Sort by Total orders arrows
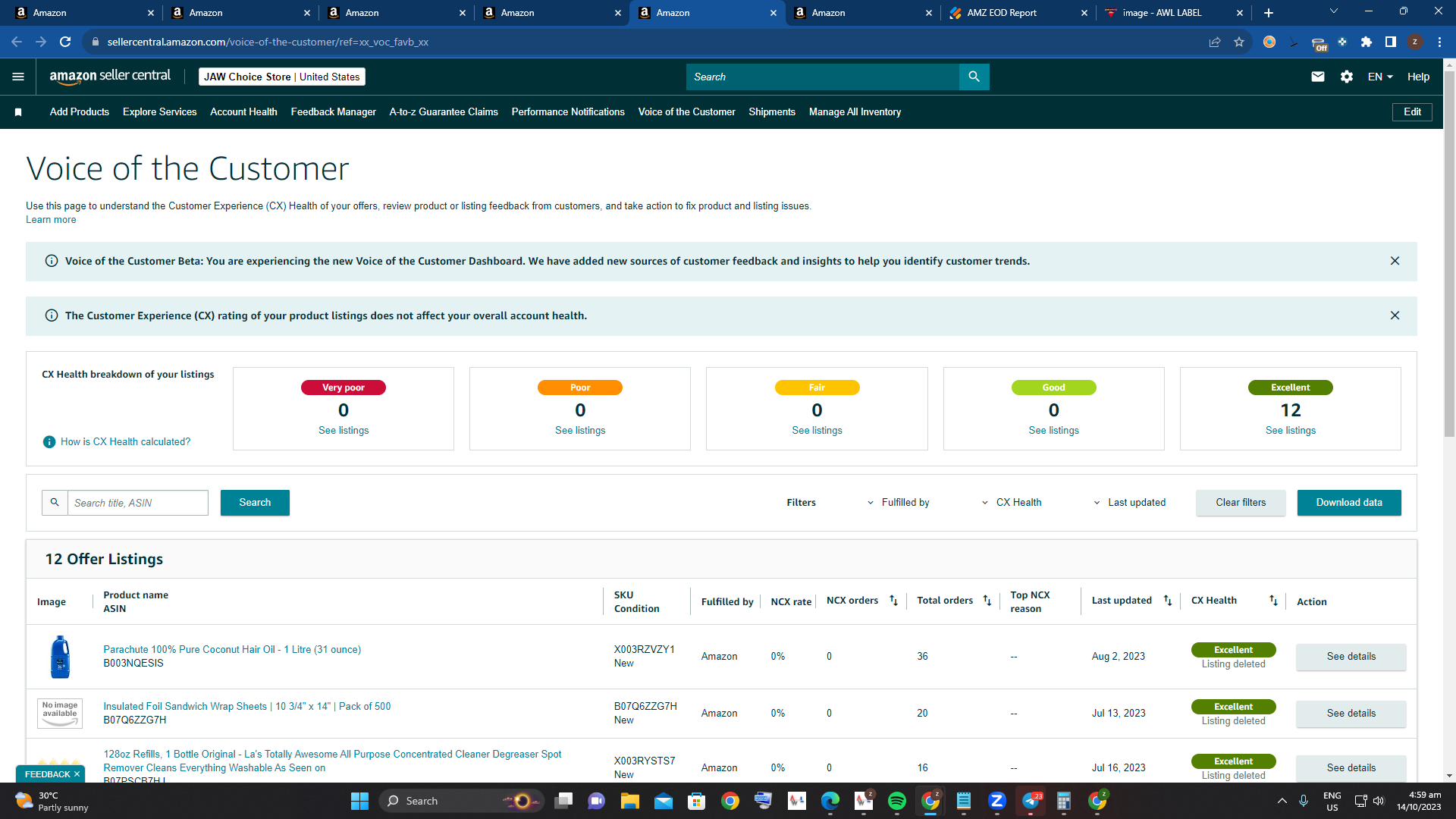1456x819 pixels. (987, 601)
